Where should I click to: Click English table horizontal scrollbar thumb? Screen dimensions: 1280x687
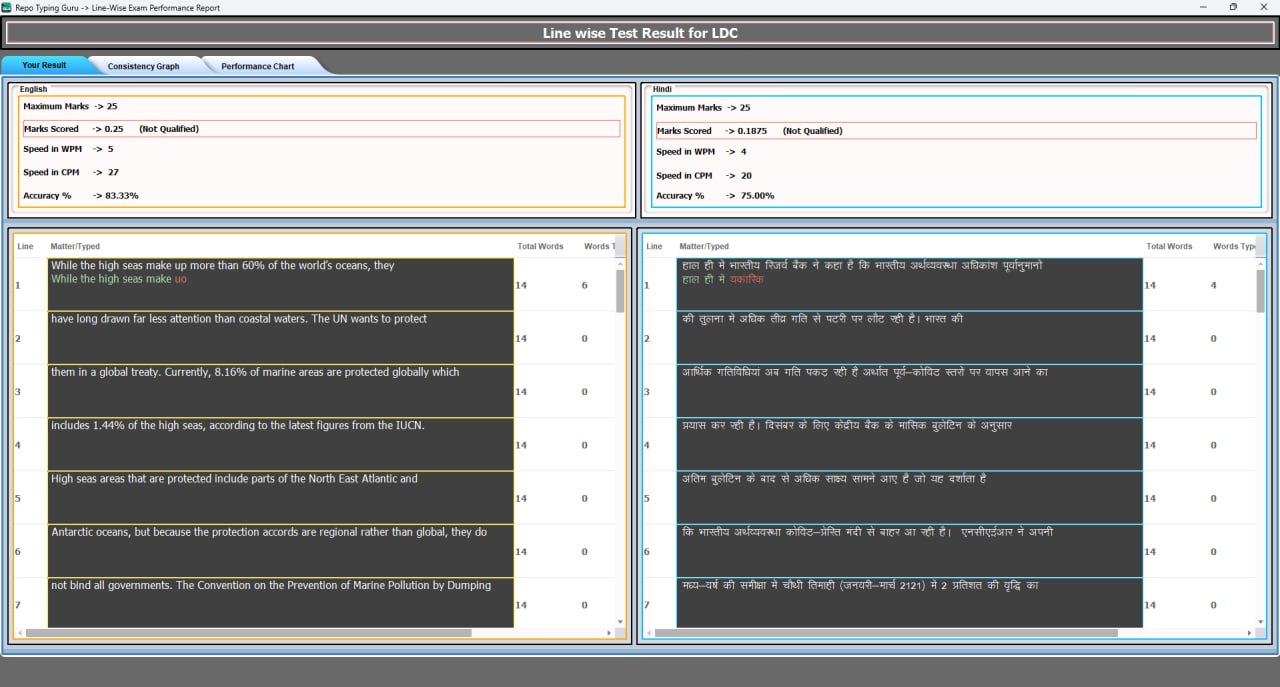pyautogui.click(x=248, y=633)
